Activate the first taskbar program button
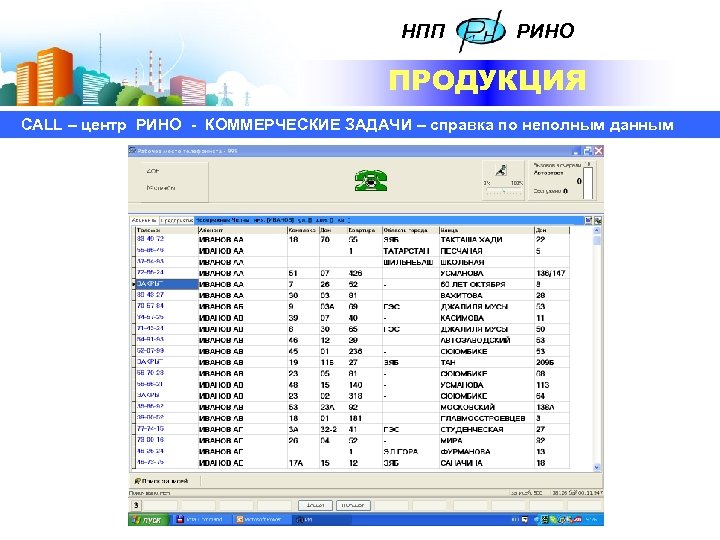The width and height of the screenshot is (720, 540). (200, 520)
